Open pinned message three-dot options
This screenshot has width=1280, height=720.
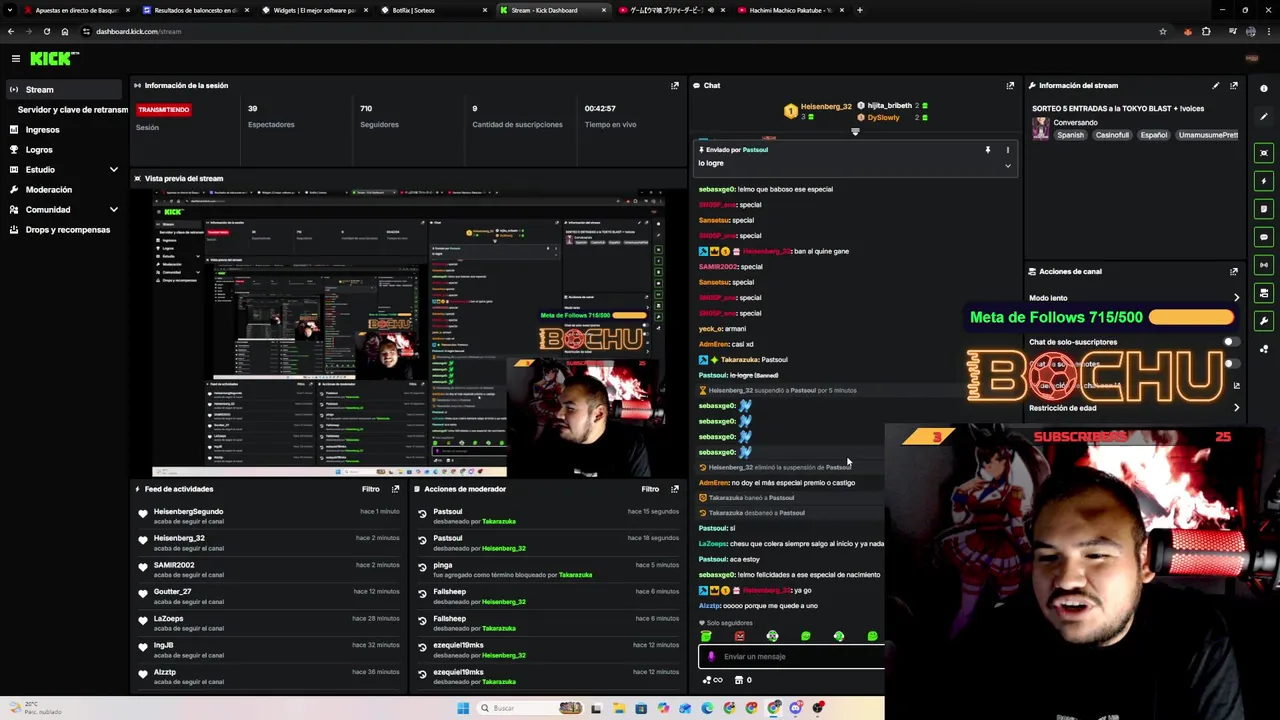coord(1007,150)
